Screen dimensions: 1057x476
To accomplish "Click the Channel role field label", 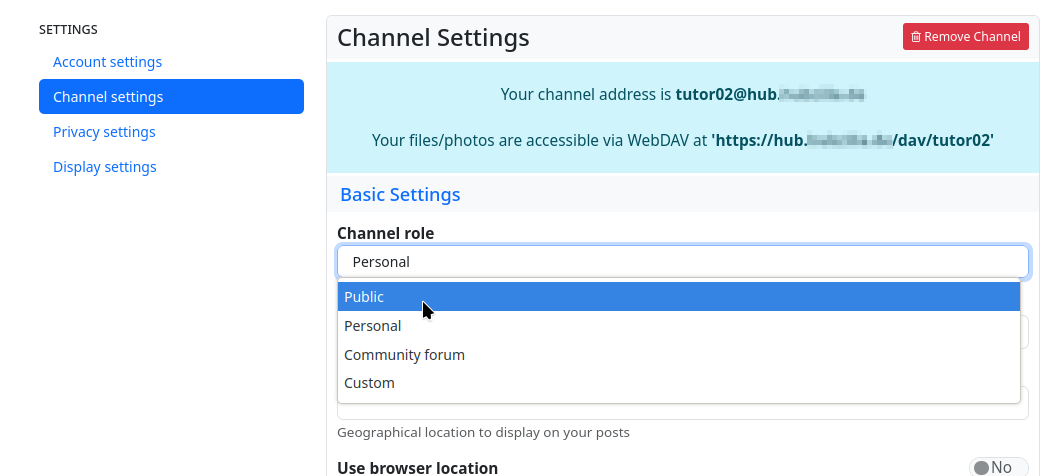I will (x=385, y=233).
